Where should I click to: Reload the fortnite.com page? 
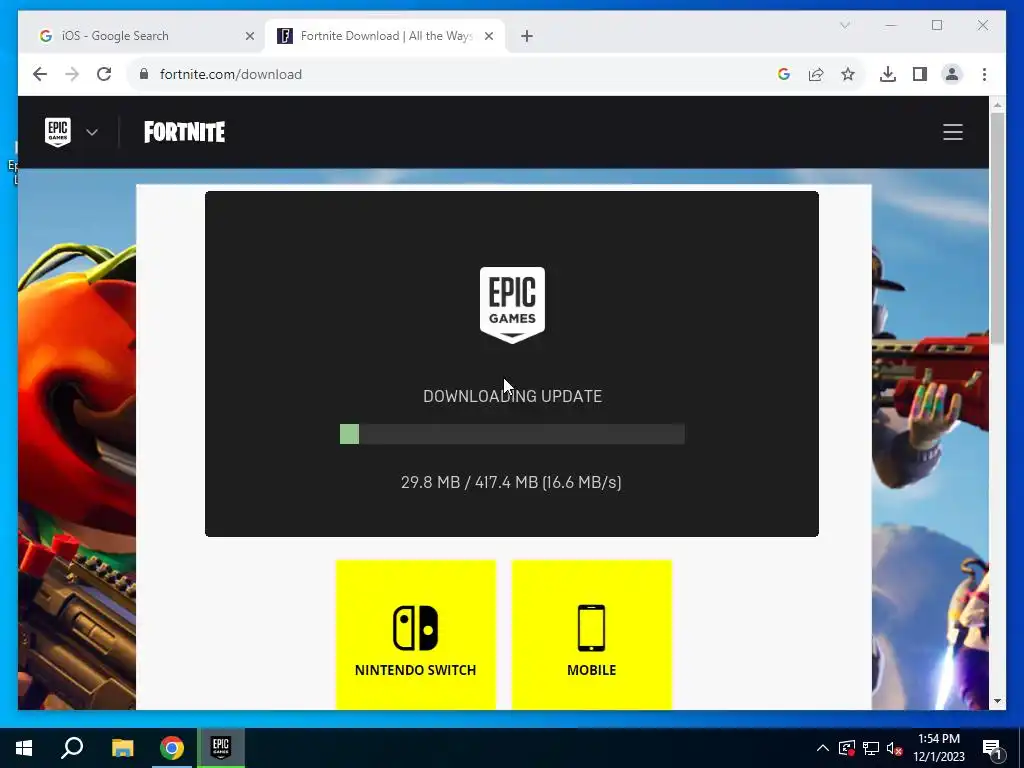click(104, 74)
